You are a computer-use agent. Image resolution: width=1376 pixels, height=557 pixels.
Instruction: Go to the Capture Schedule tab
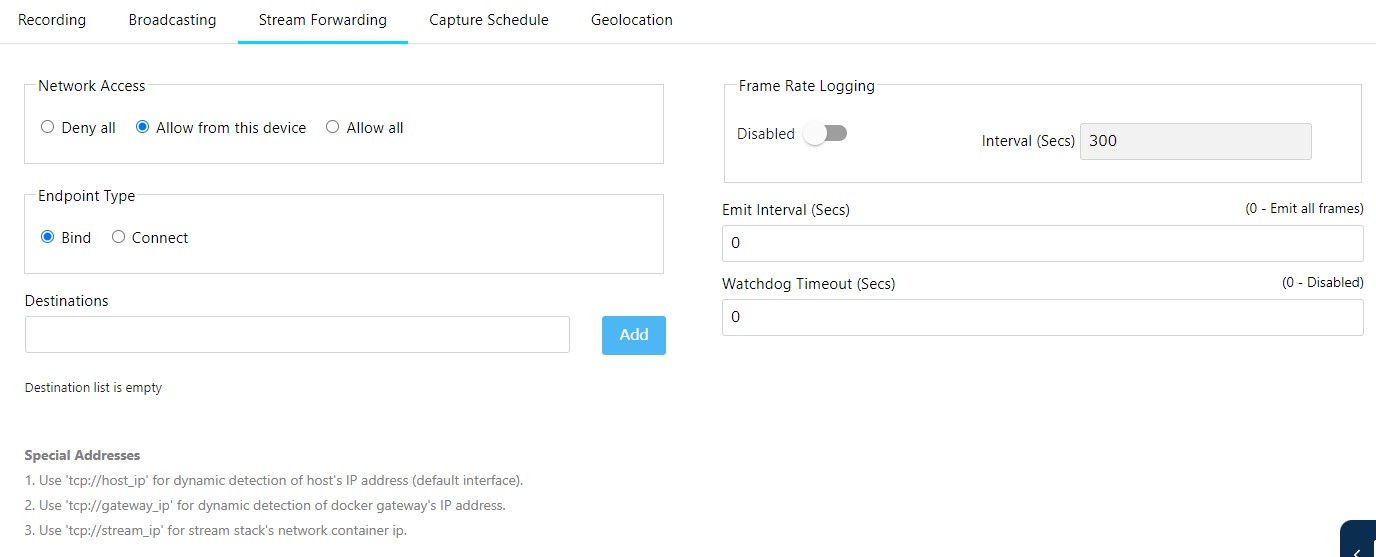coord(488,20)
